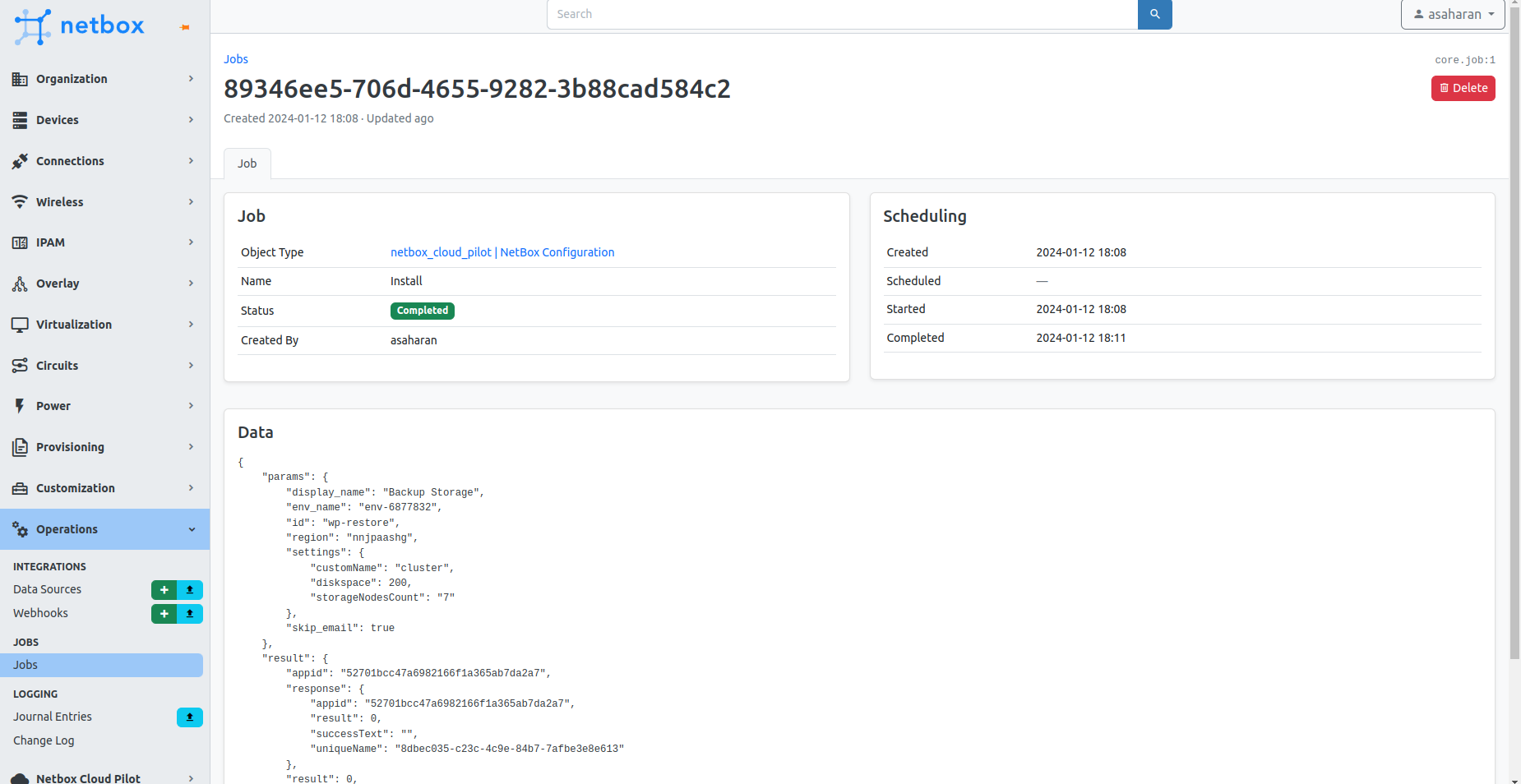Click the IPAM counter icon
The width and height of the screenshot is (1521, 784).
click(20, 242)
